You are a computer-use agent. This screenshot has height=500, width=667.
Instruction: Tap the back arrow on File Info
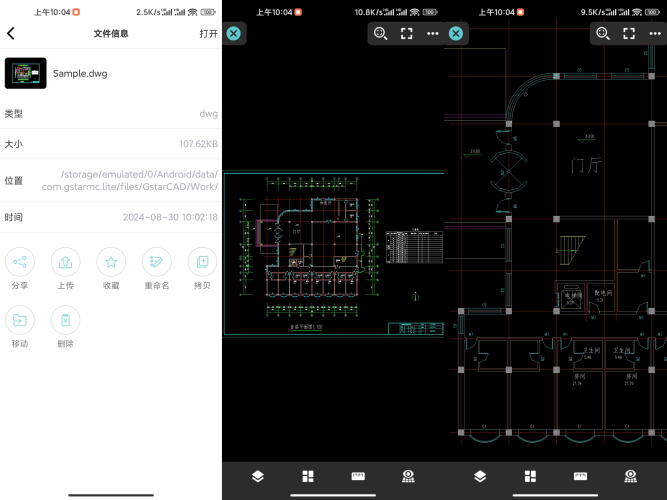point(11,33)
